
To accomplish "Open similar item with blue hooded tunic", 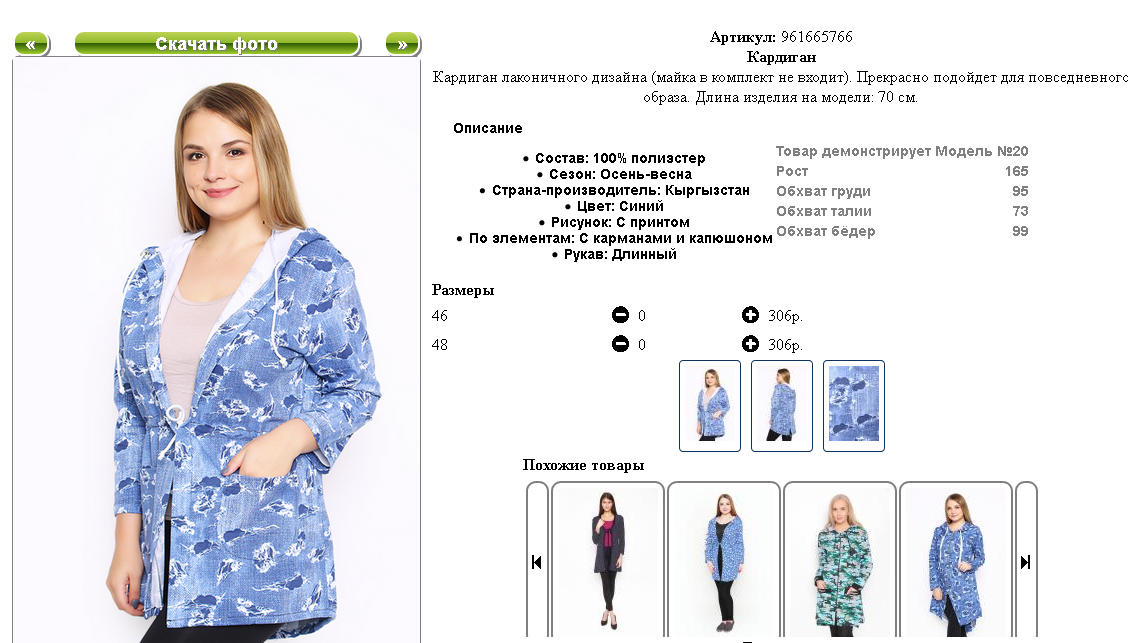I will click(956, 560).
